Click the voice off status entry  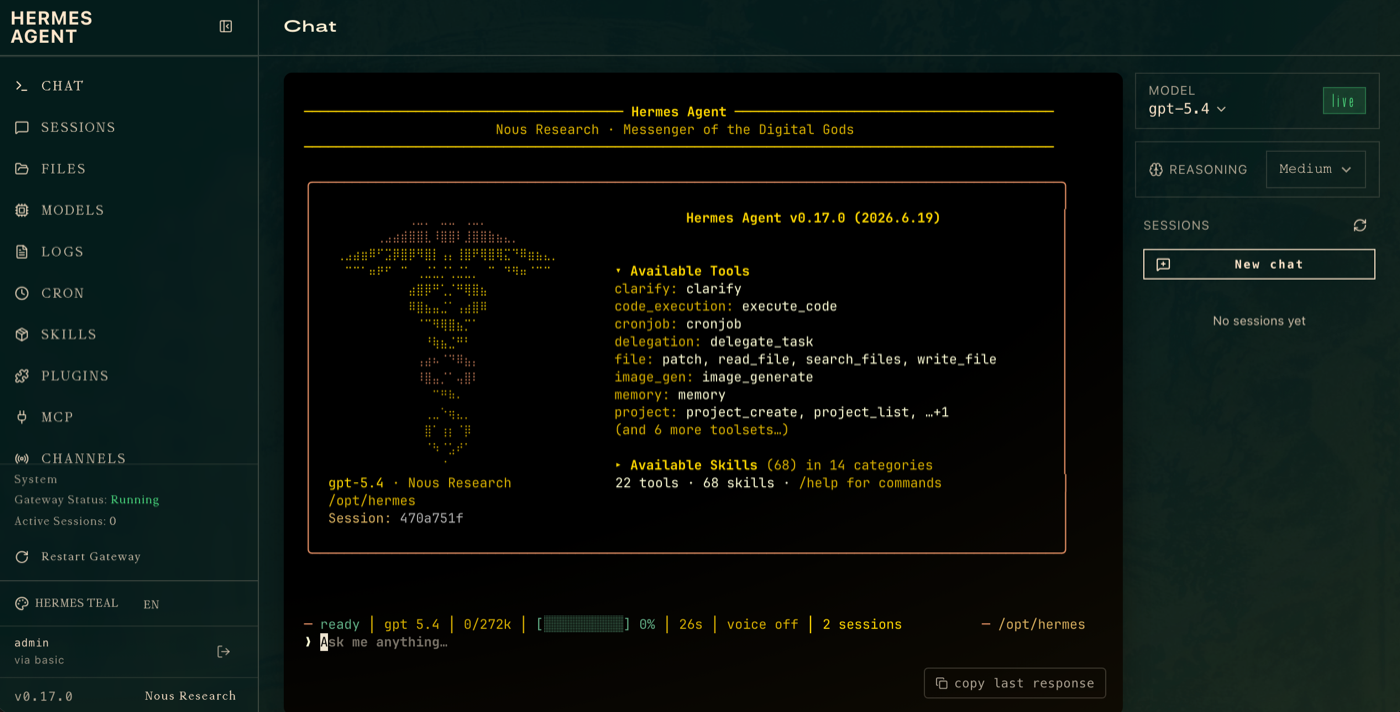(x=762, y=624)
